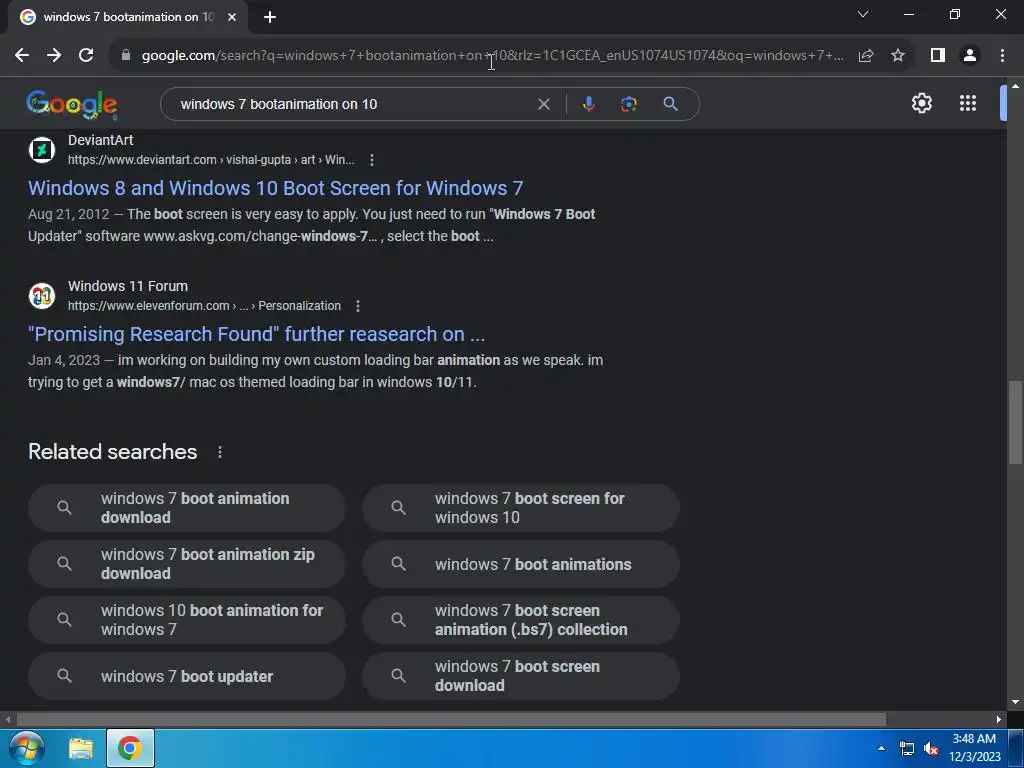Click the scroll-right arrow of horizontal scrollbar
This screenshot has width=1024, height=768.
(x=999, y=720)
